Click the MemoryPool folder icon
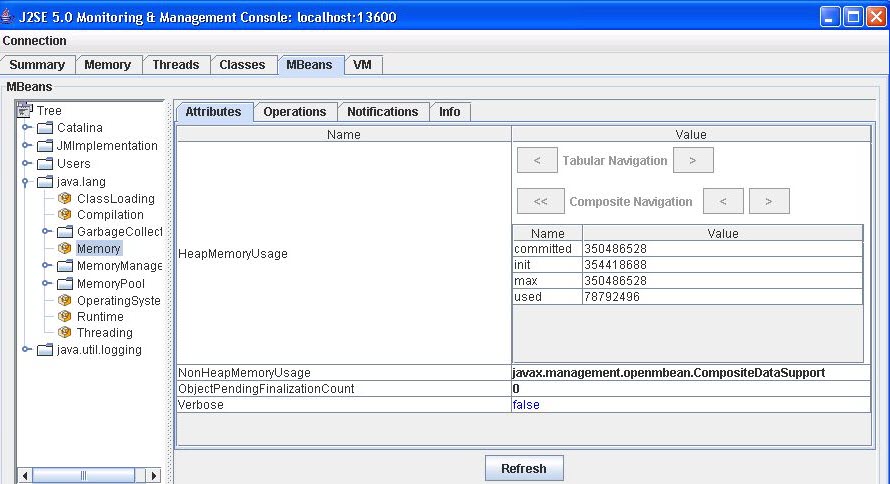The height and width of the screenshot is (484, 890). click(65, 283)
